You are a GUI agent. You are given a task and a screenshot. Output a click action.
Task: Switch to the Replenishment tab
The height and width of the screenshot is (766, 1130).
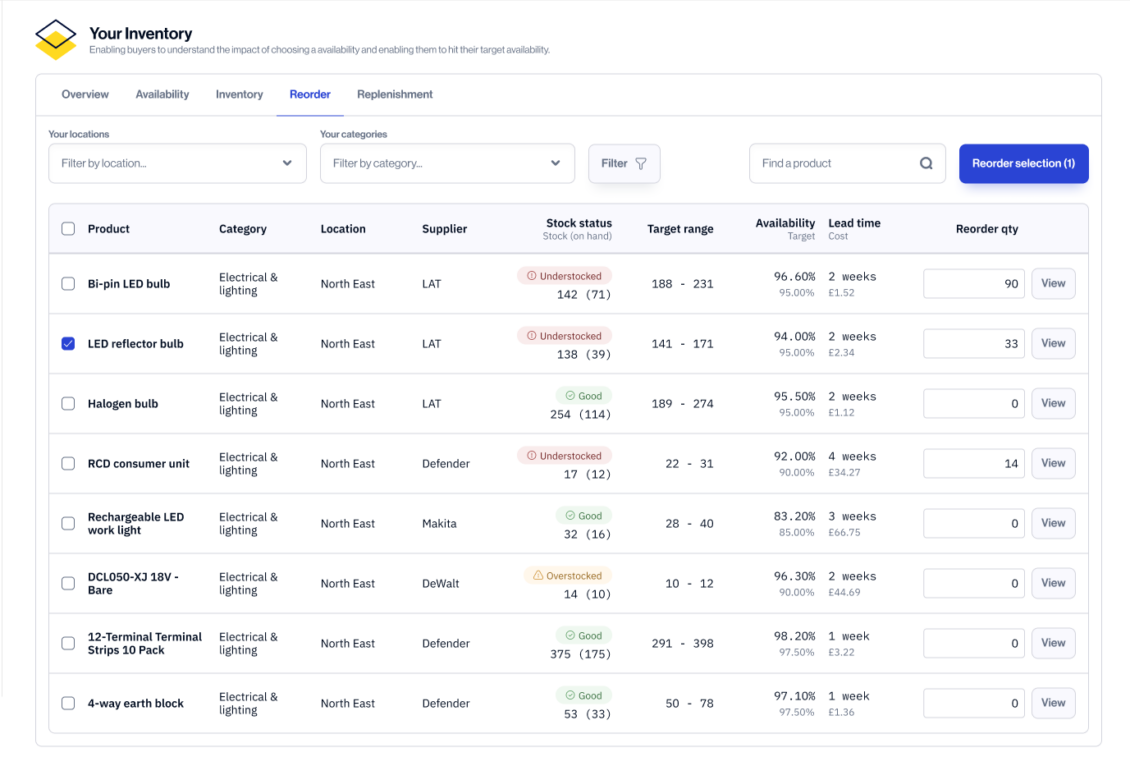click(x=395, y=95)
